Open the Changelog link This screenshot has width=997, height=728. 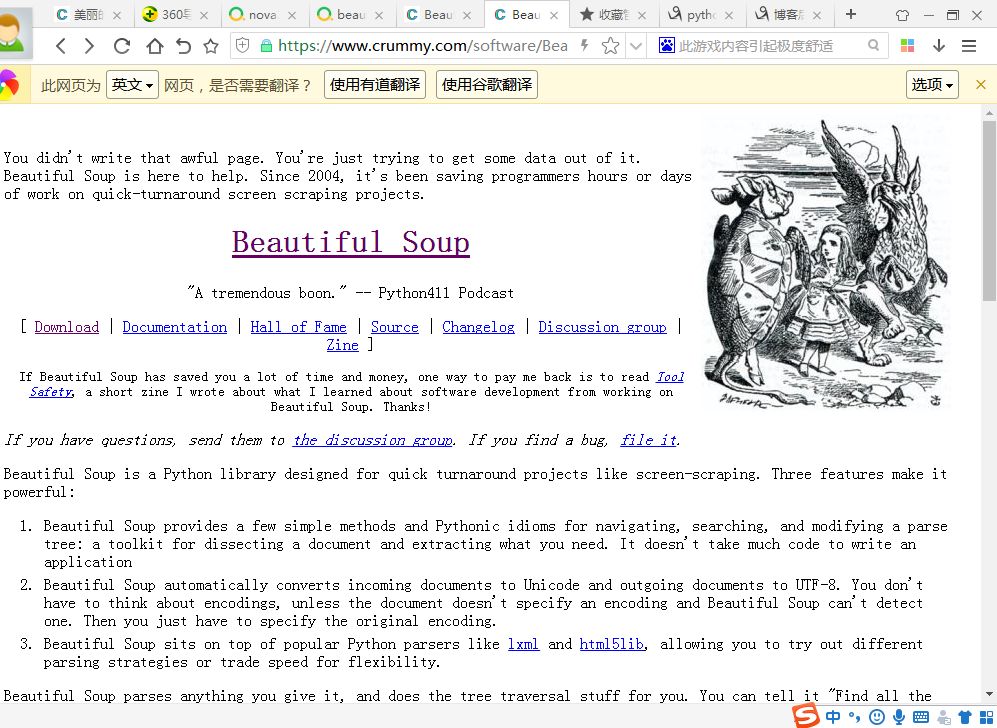[479, 327]
